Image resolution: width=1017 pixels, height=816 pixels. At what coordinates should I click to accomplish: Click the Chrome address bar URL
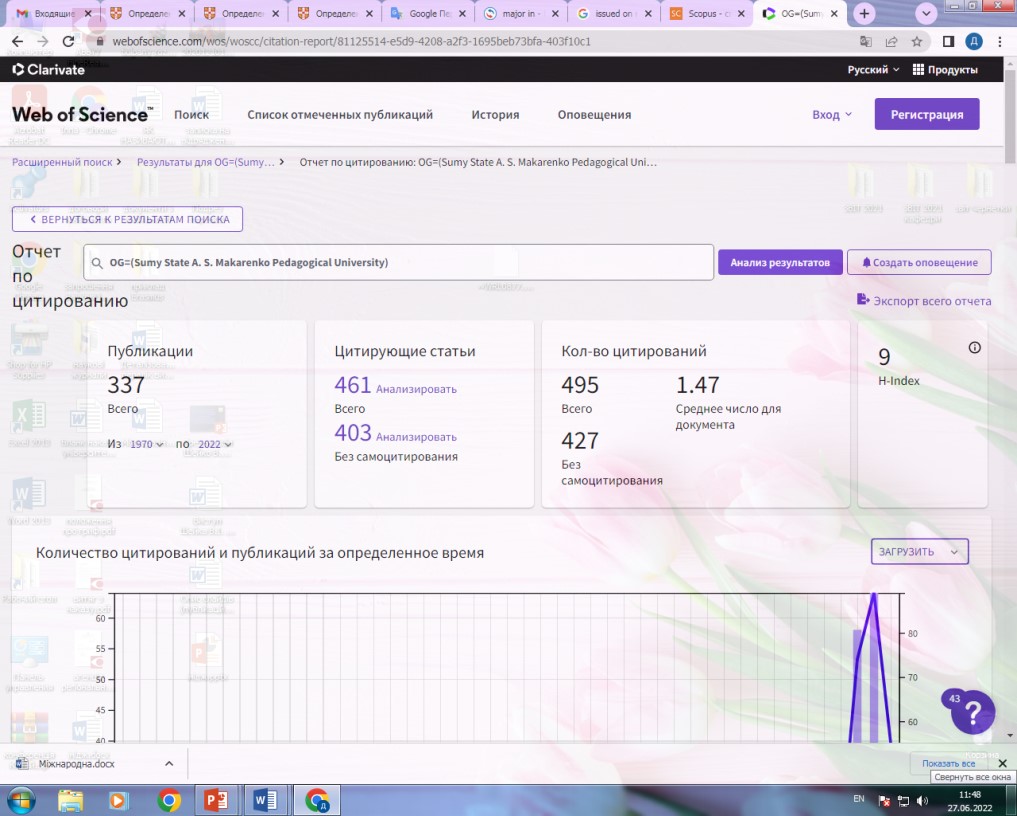point(352,42)
